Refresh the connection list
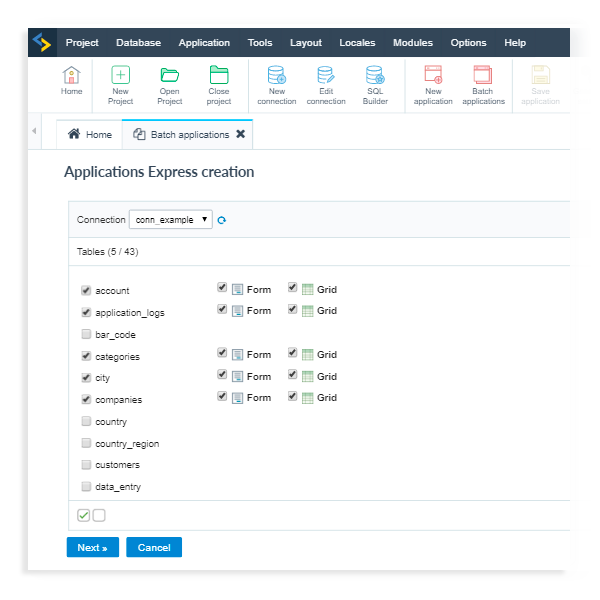The height and width of the screenshot is (600, 600). point(222,220)
